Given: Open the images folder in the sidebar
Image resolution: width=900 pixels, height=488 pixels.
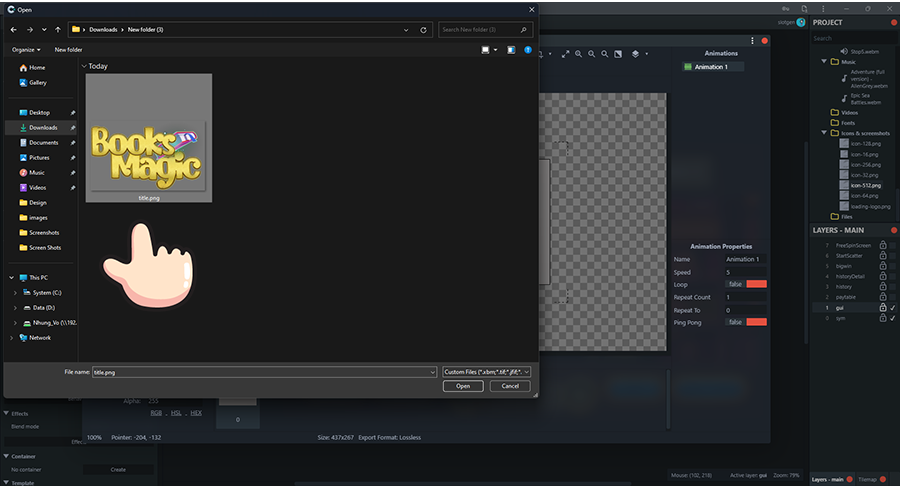Looking at the screenshot, I should click(33, 218).
